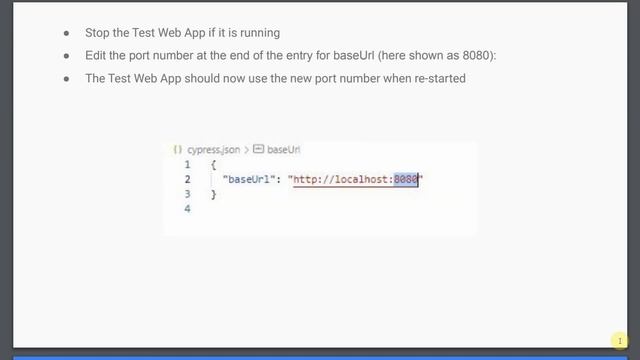Viewport: 640px width, 360px height.
Task: Click 'The Test Web App should now use' bullet
Action: 276,78
